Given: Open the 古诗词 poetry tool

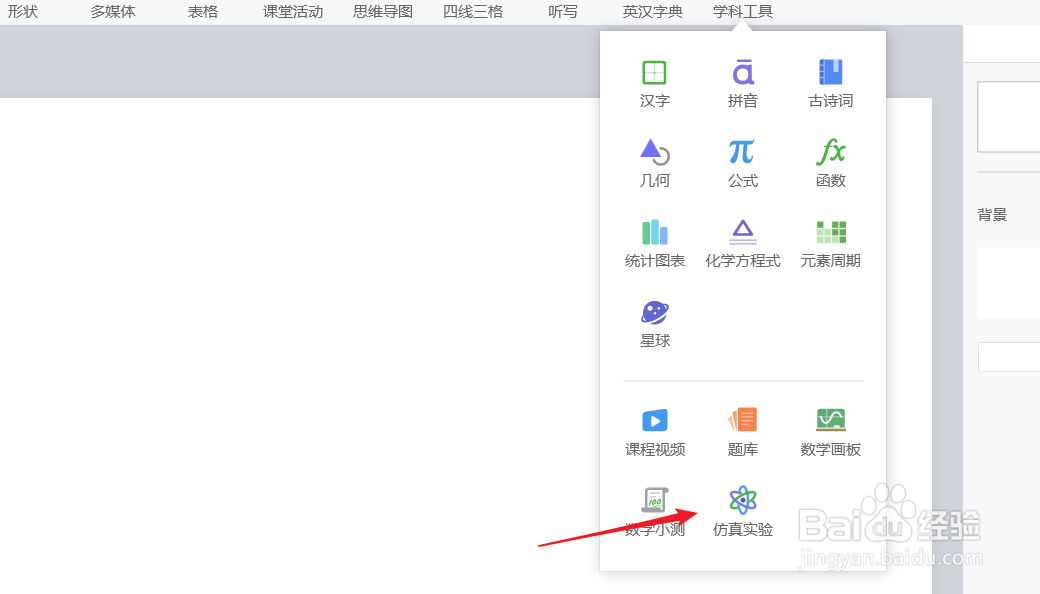Looking at the screenshot, I should (830, 84).
